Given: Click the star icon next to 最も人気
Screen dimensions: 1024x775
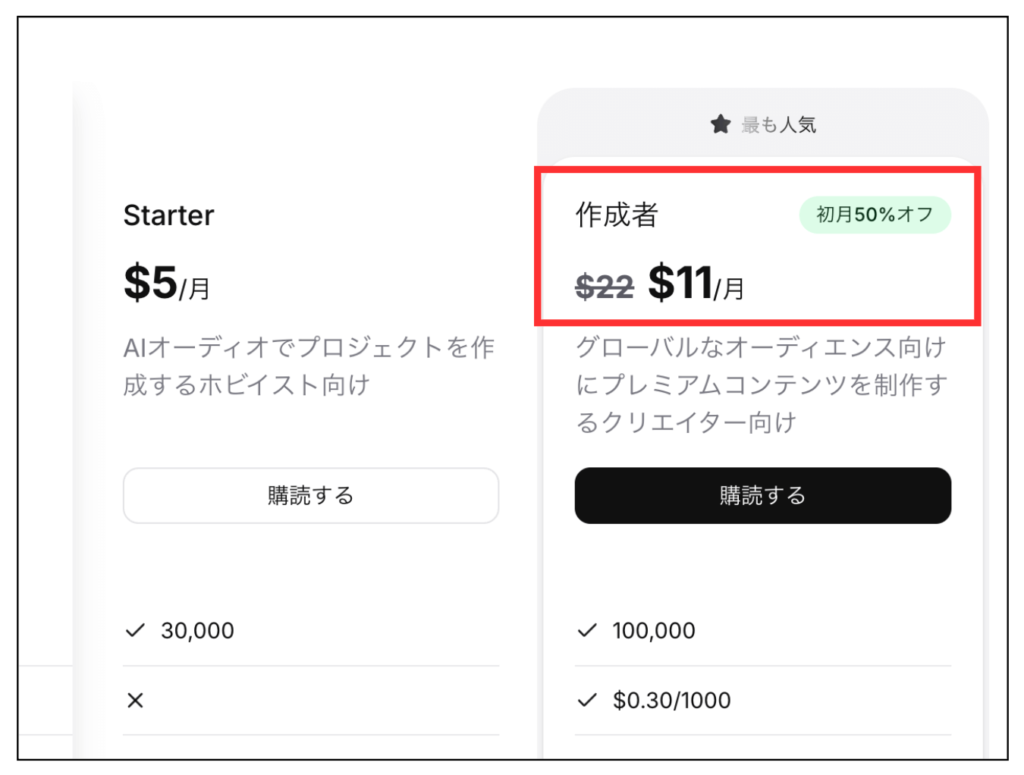Looking at the screenshot, I should point(722,123).
